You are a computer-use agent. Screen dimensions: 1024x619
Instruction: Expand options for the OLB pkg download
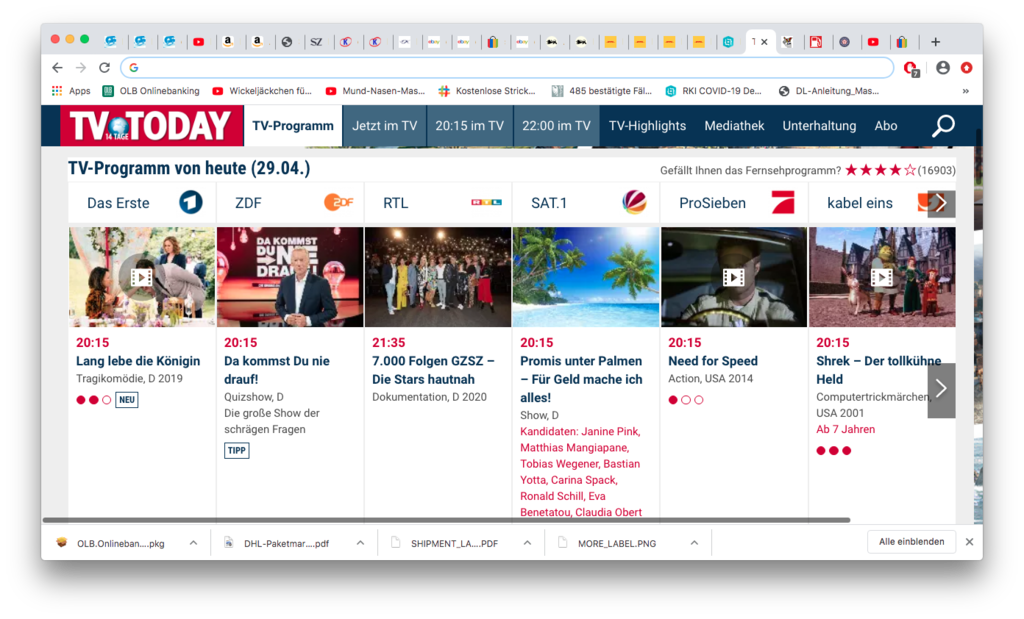coord(193,543)
